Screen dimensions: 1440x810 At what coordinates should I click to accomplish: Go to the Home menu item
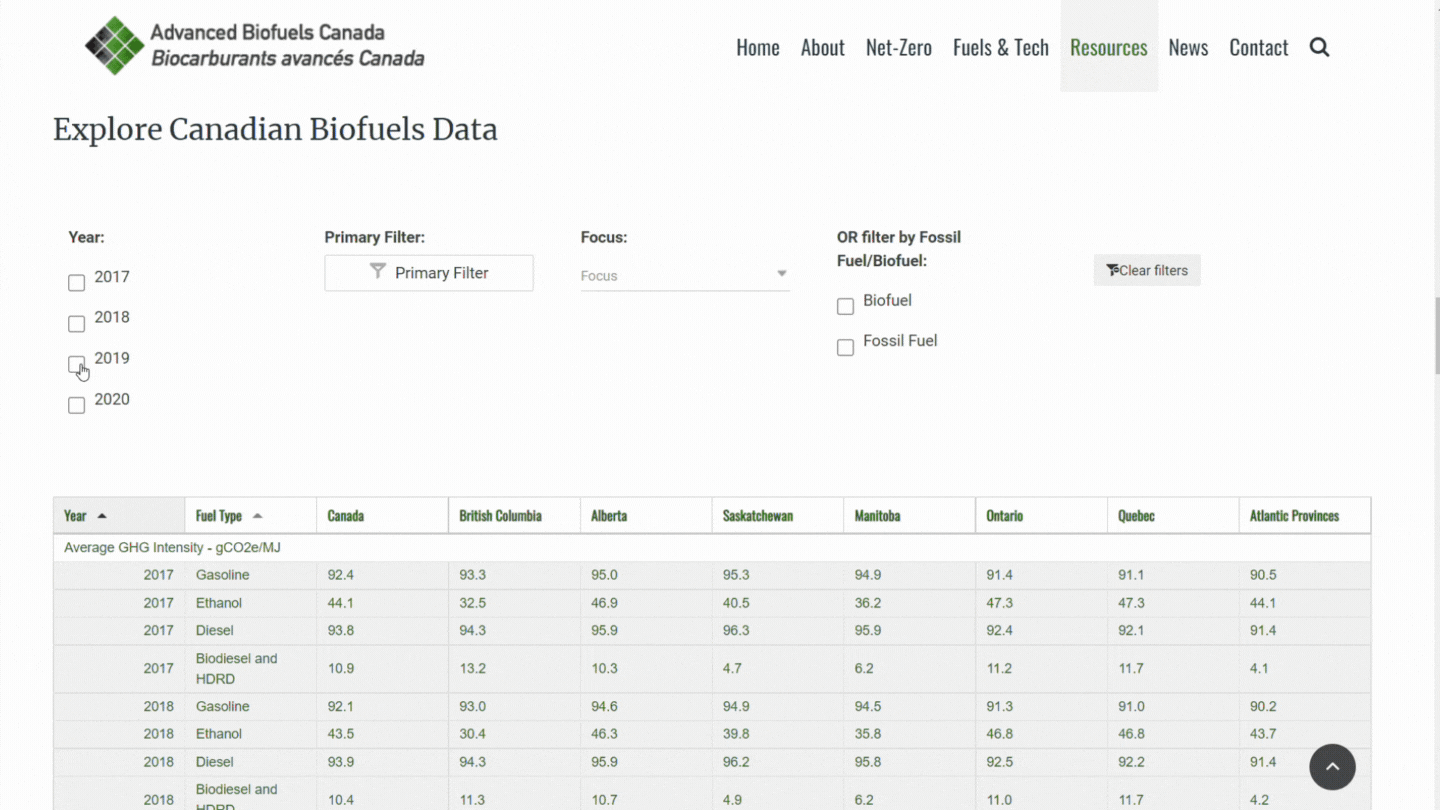758,47
